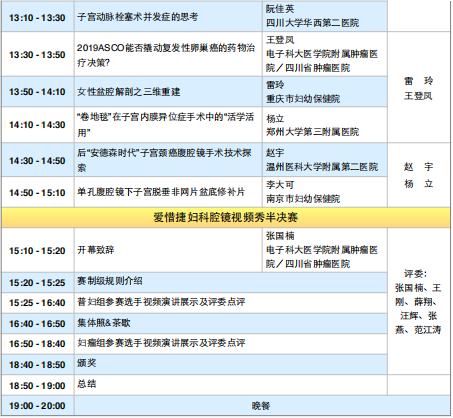Click the yellow 爱惜捷妇科腔镜视频秀半决赛 header
Image resolution: width=453 pixels, height=418 pixels.
(226, 218)
